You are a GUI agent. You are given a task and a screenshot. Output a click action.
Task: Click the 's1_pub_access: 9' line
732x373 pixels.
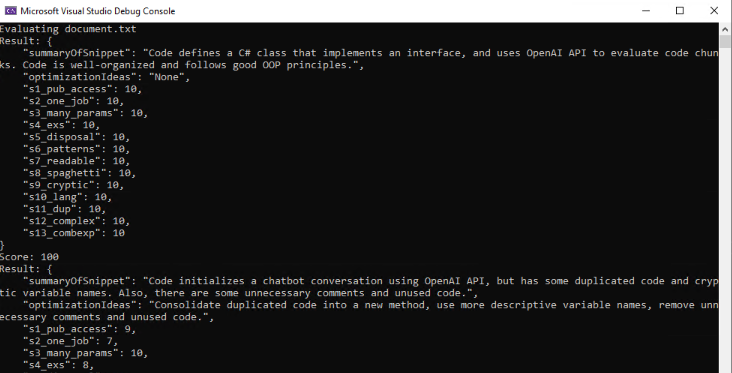[x=80, y=329]
